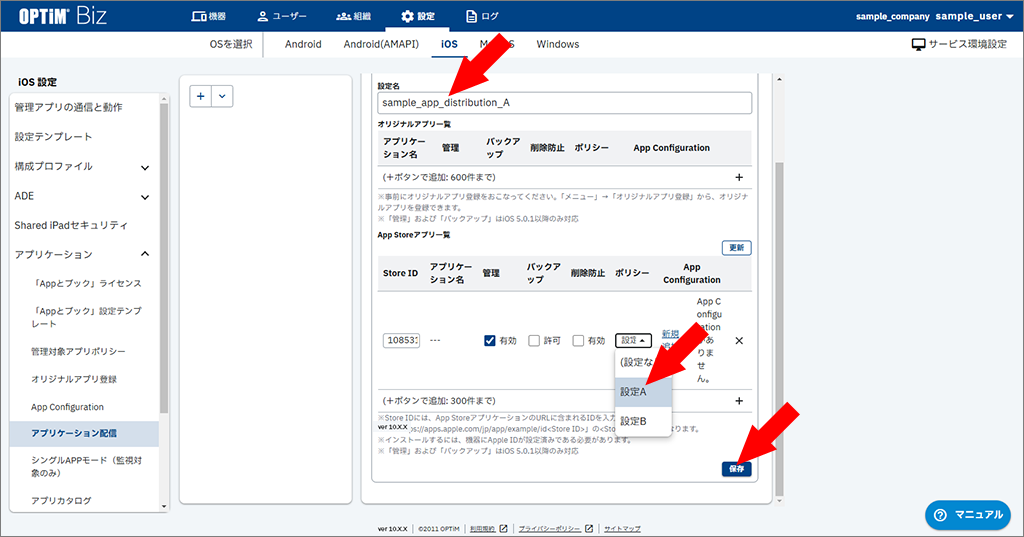
Task: Click the 更新 refresh button
Action: click(737, 248)
